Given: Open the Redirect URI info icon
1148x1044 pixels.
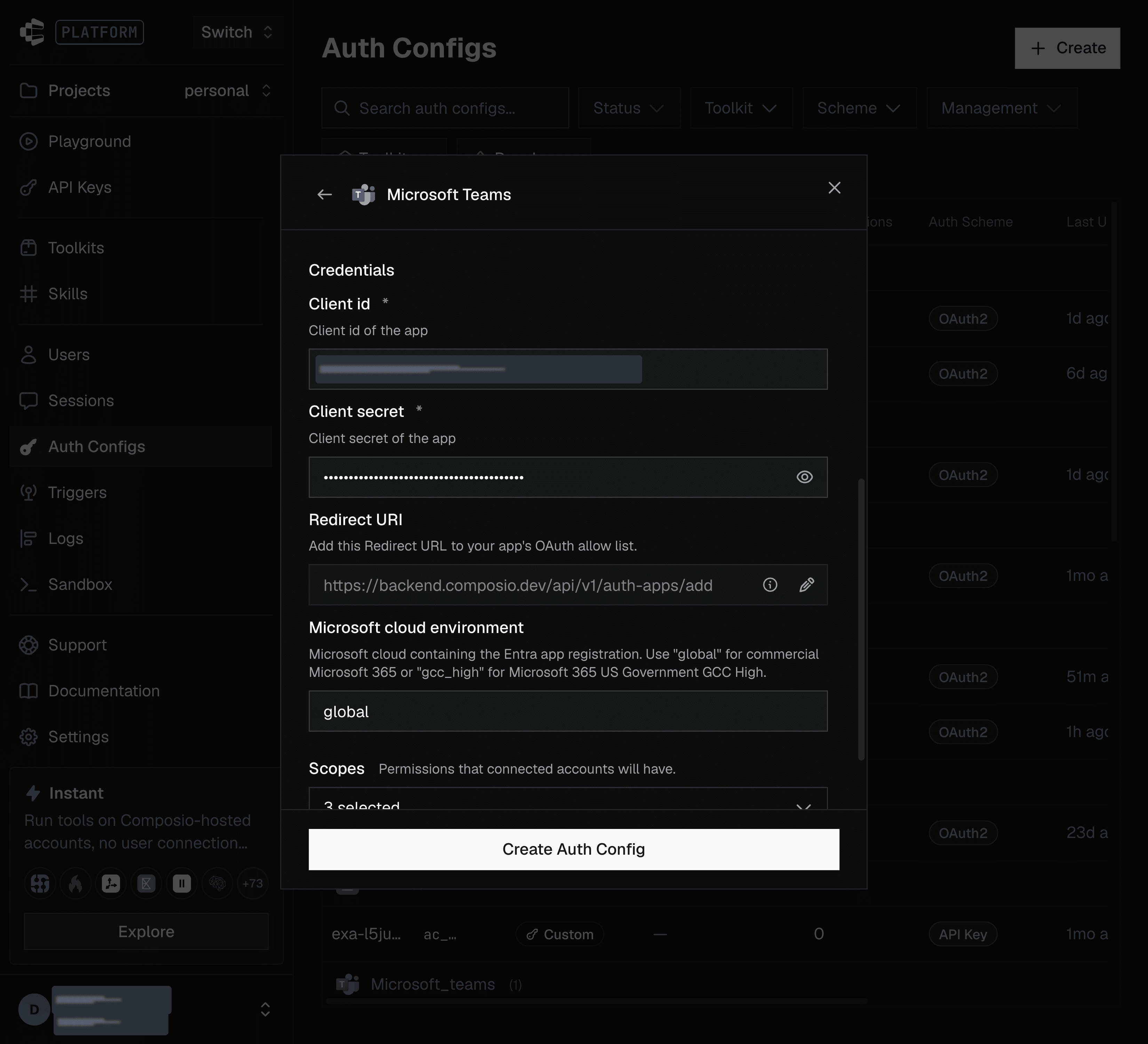Looking at the screenshot, I should (770, 585).
